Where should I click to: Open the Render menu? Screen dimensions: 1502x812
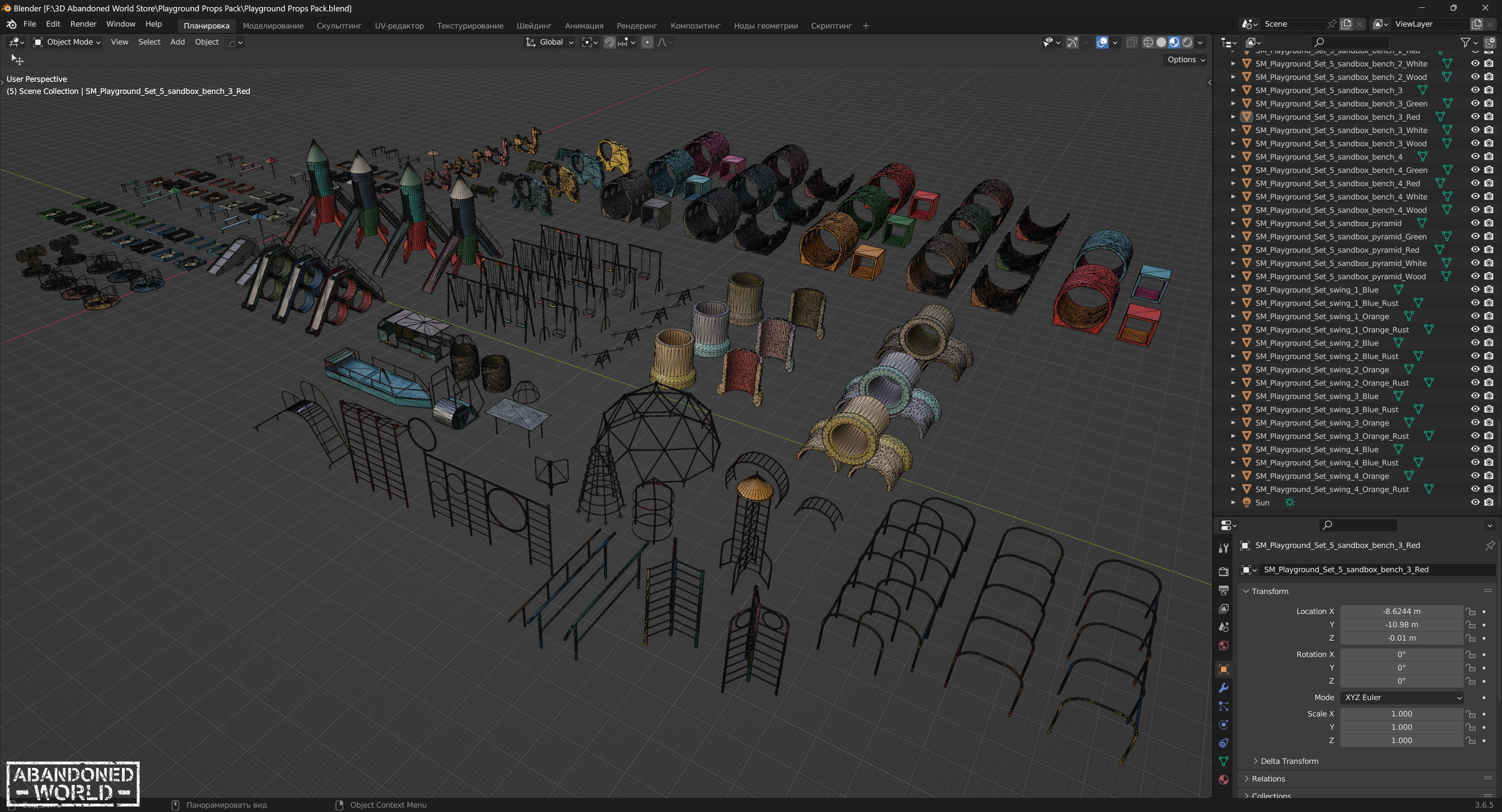pos(83,24)
